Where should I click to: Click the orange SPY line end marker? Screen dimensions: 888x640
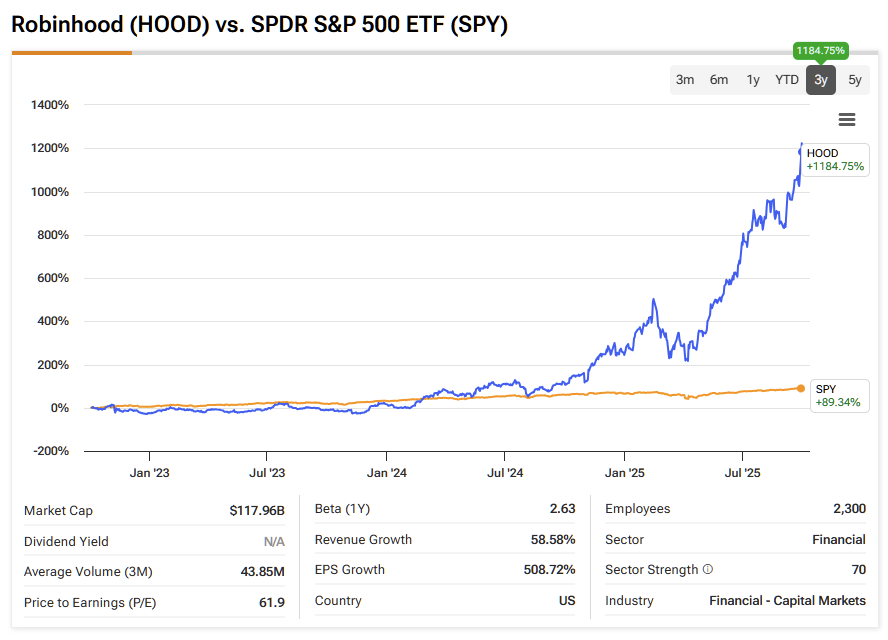[801, 388]
